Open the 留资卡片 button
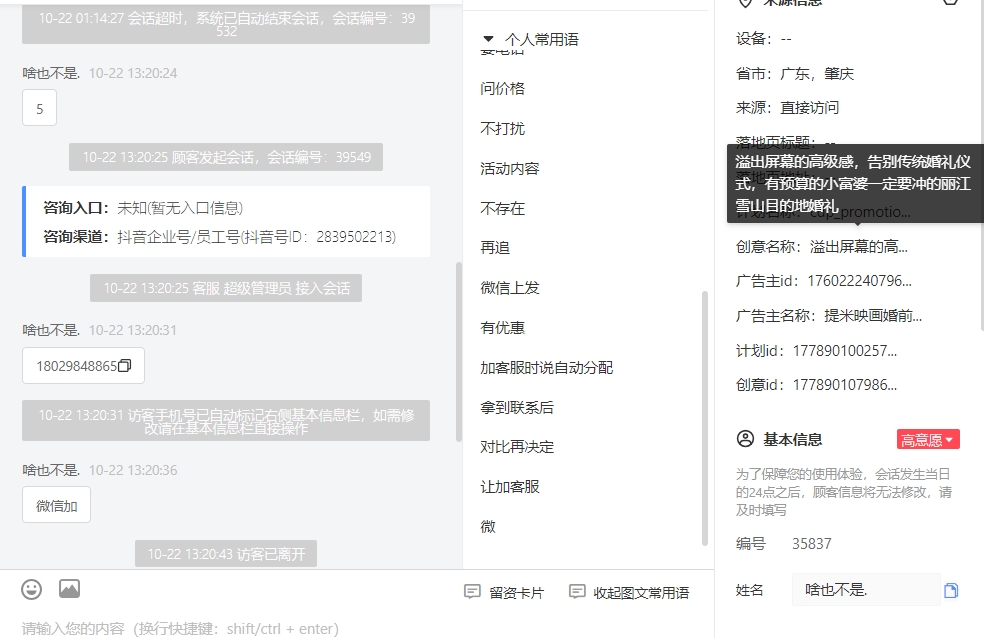 pyautogui.click(x=505, y=592)
